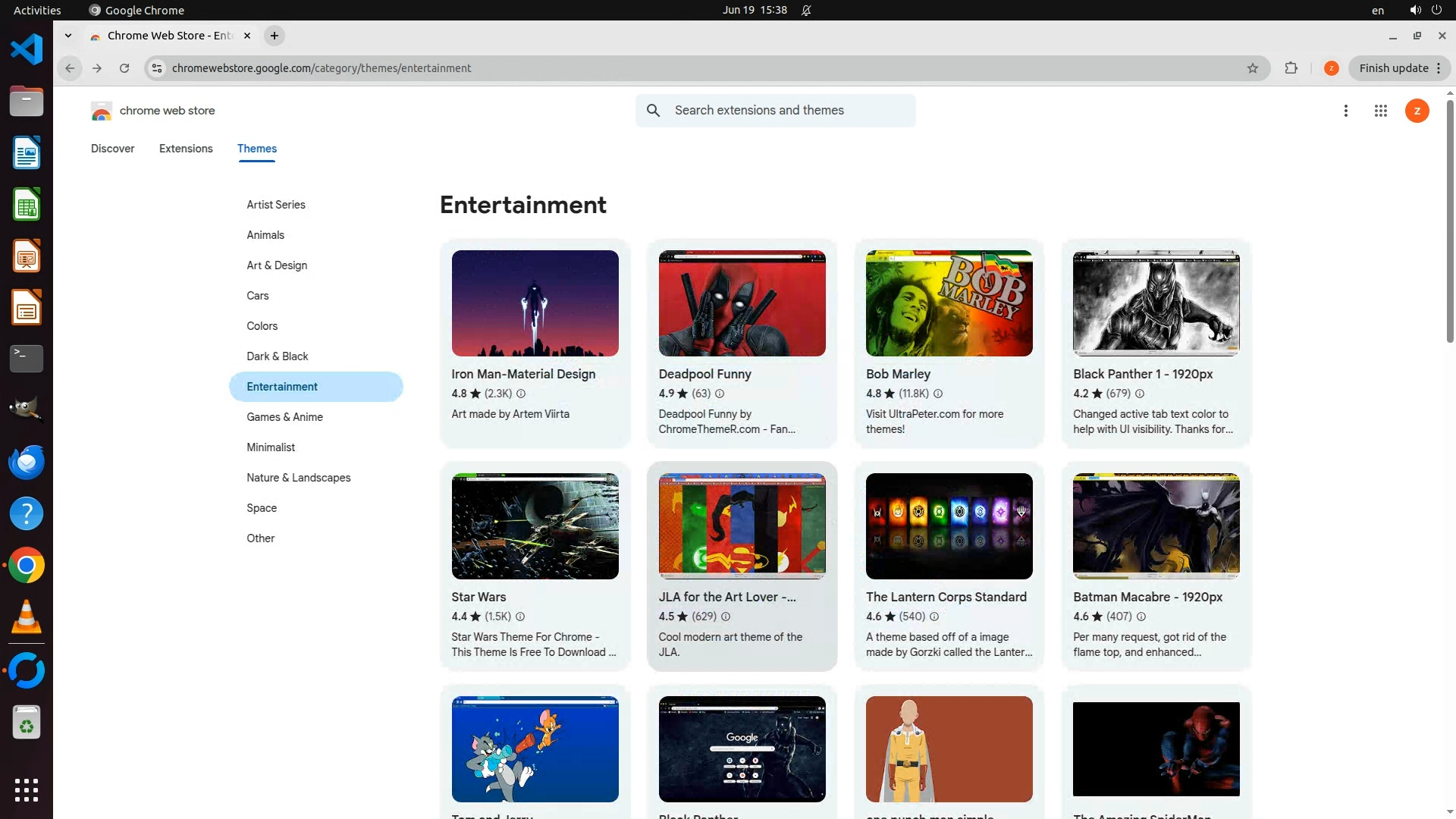
Task: Click info icon beside Iron Man rating
Action: (521, 394)
